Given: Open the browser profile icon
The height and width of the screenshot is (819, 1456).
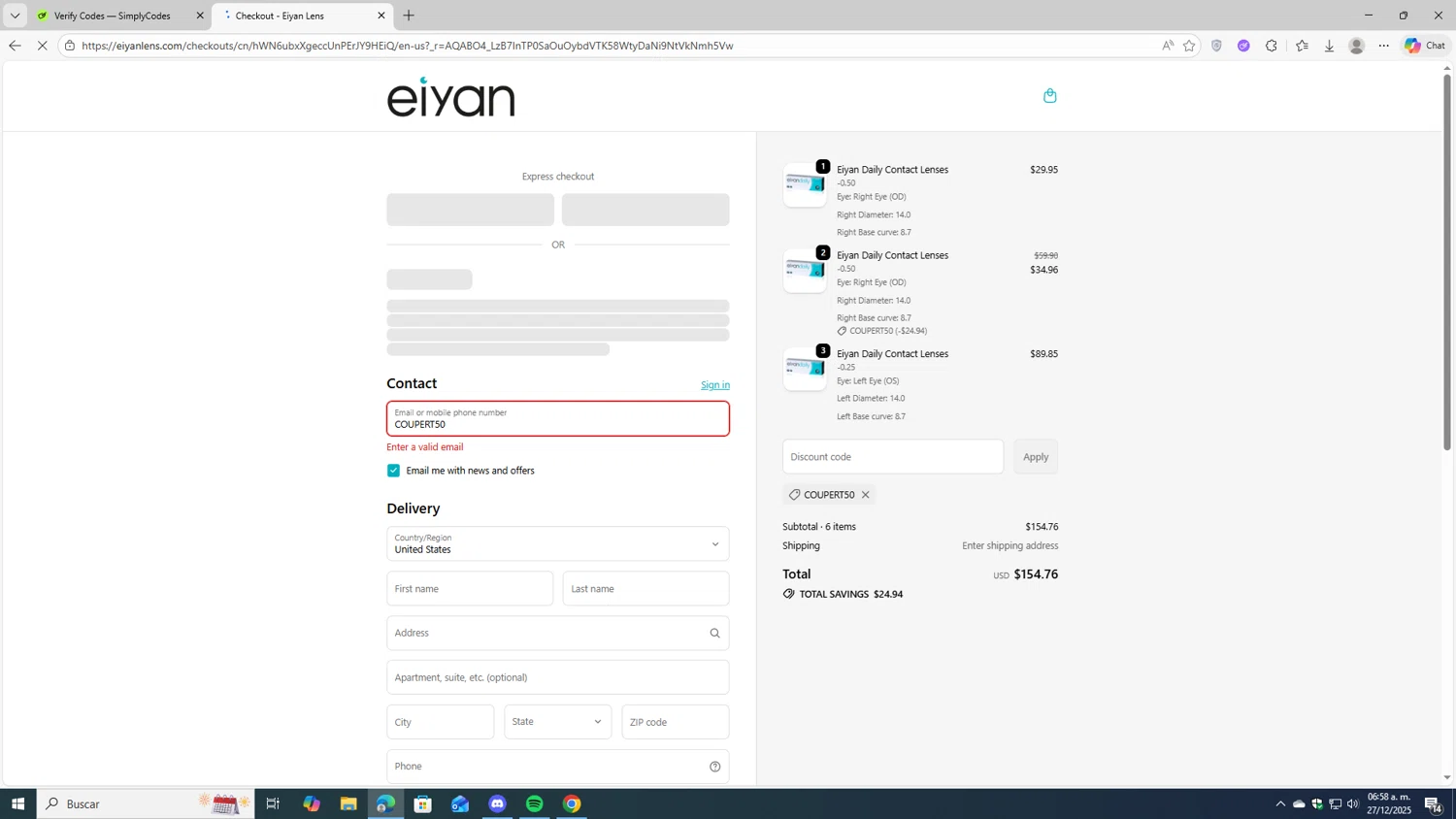Looking at the screenshot, I should [x=1356, y=46].
